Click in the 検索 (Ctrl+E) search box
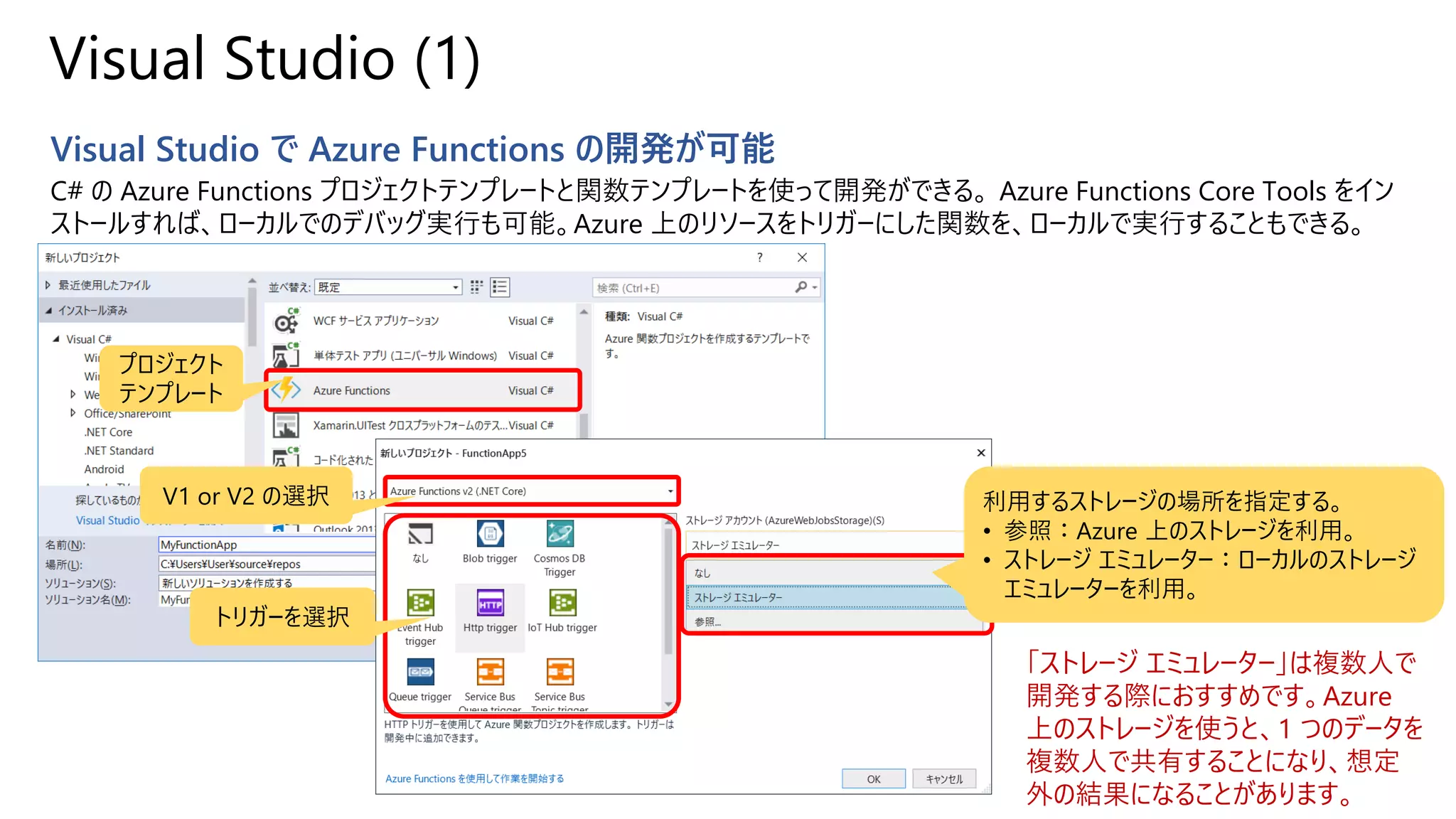This screenshot has width=1456, height=819. click(x=693, y=287)
